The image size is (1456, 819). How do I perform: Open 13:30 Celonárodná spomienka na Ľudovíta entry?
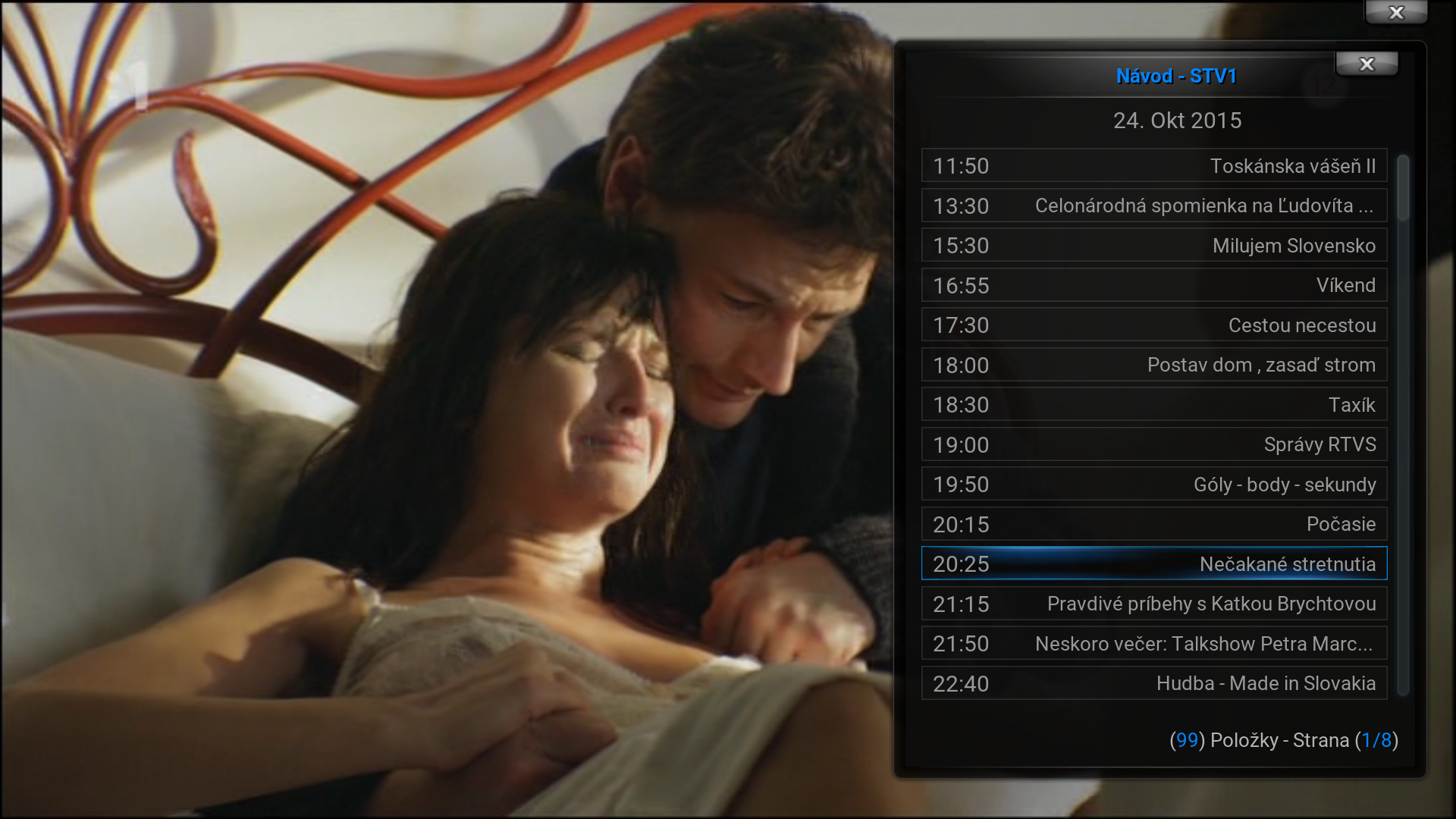[1153, 206]
